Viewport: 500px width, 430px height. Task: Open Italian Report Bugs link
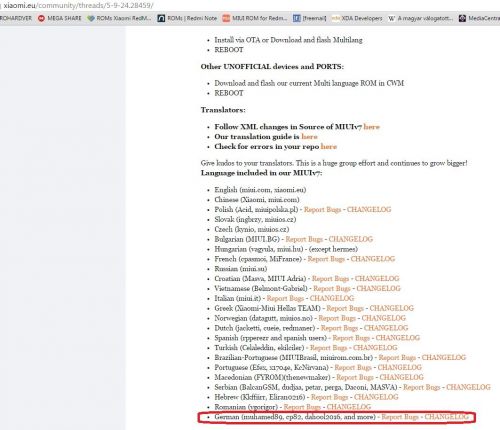[285, 298]
